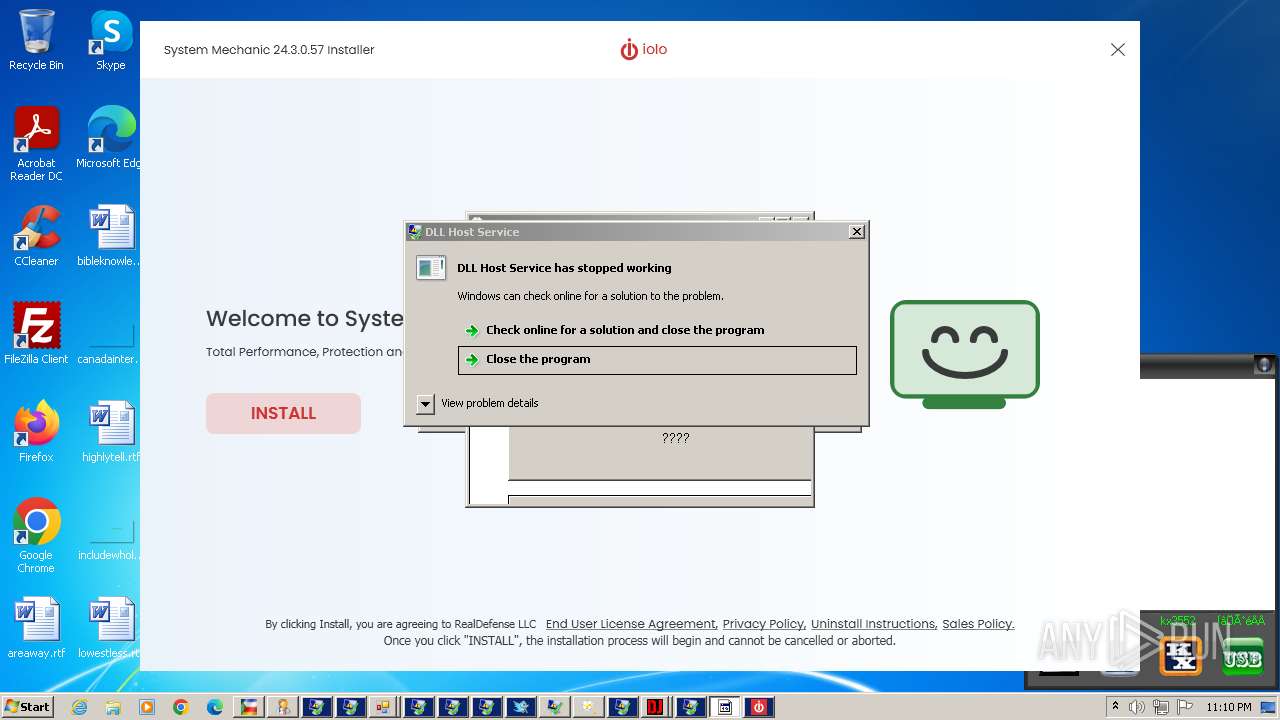
Task: Click the KX gadget icon
Action: pos(1181,656)
